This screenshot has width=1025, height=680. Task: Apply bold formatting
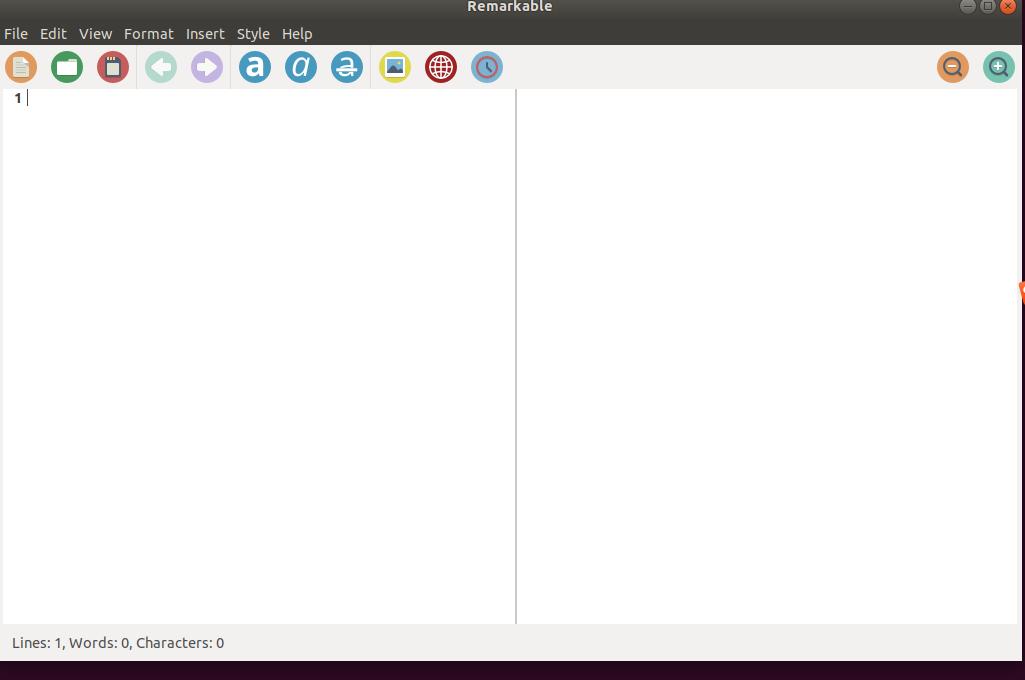tap(254, 67)
